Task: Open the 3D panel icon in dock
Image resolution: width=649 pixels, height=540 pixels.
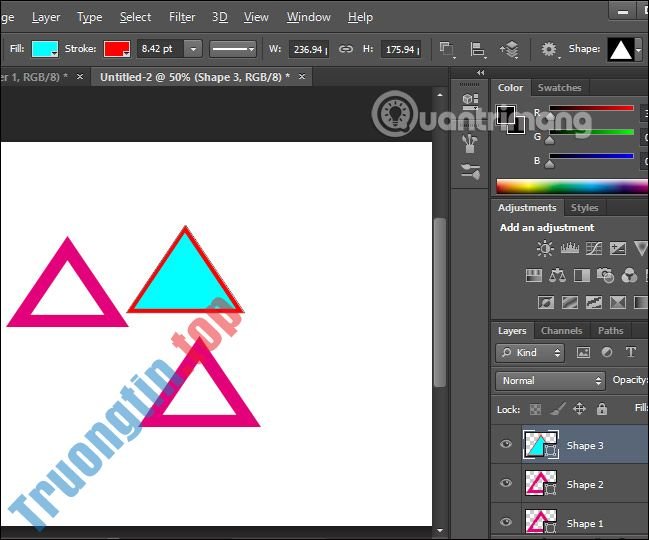Action: [x=470, y=101]
